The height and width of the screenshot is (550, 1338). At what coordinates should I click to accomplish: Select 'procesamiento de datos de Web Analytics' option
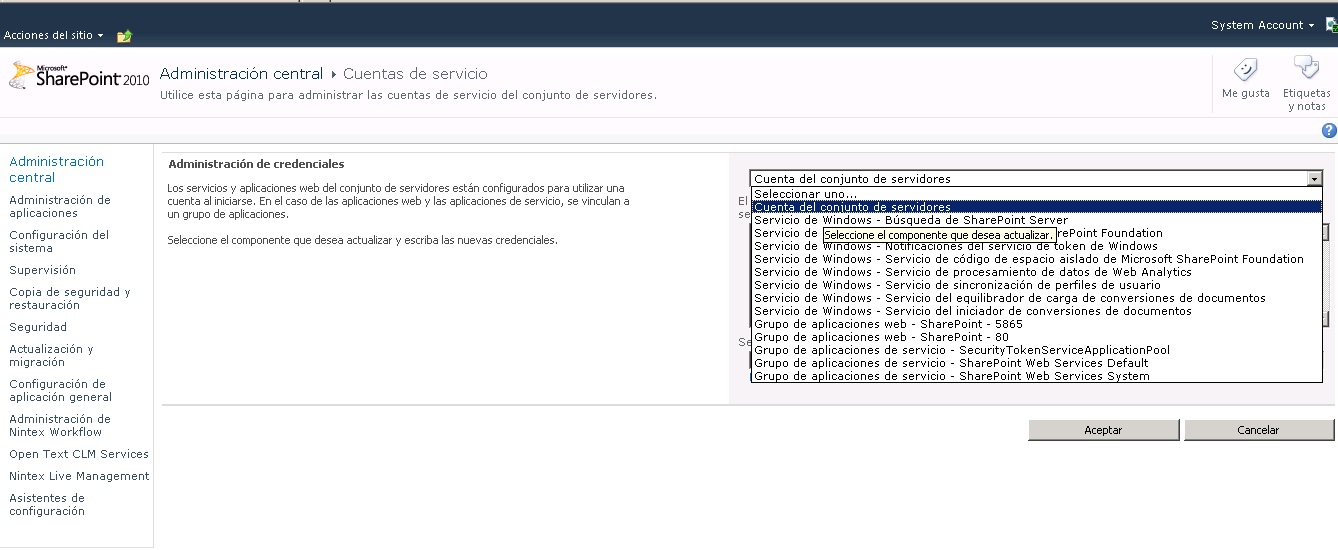pos(1036,272)
